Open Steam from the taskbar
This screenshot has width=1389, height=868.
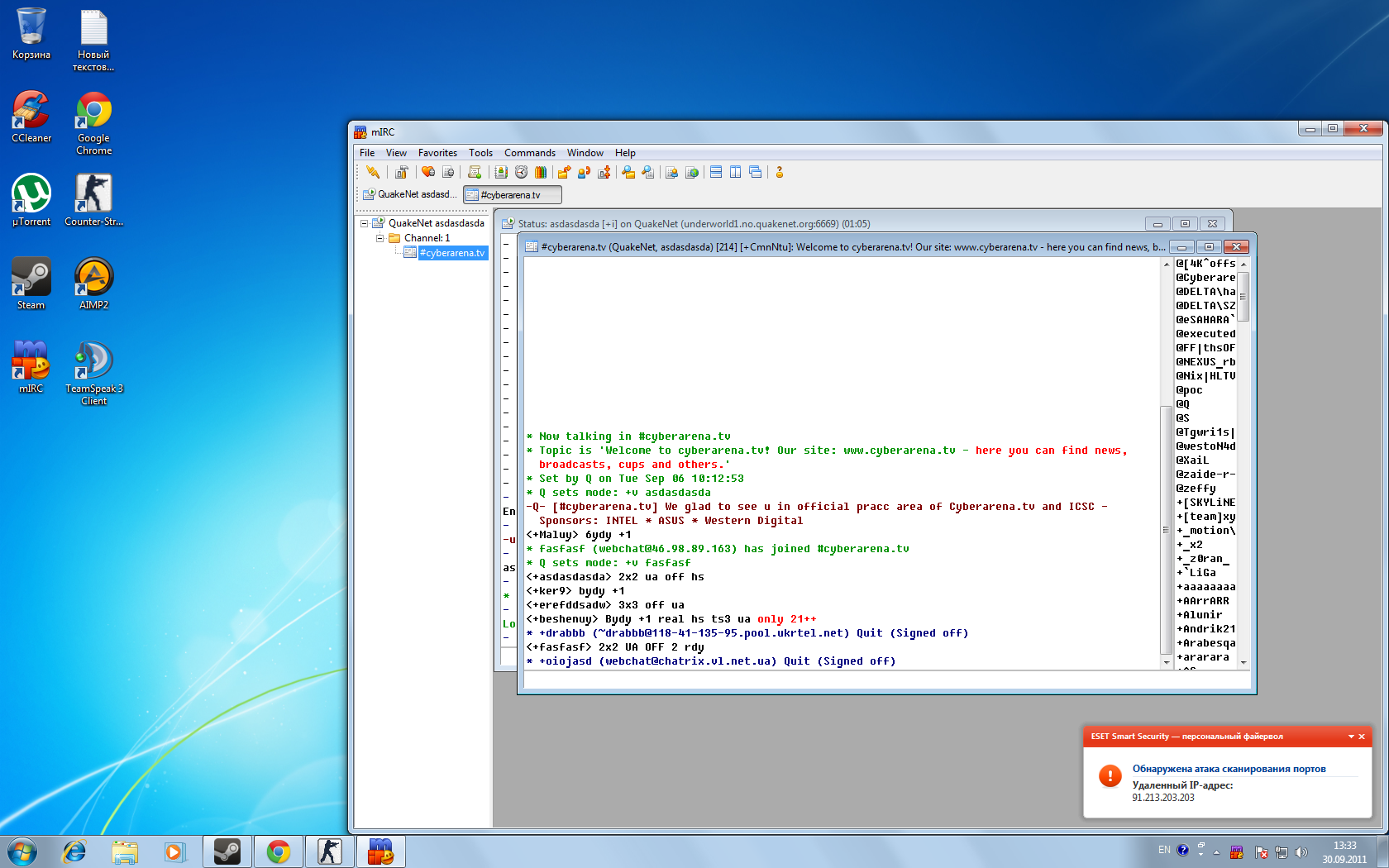coord(227,851)
